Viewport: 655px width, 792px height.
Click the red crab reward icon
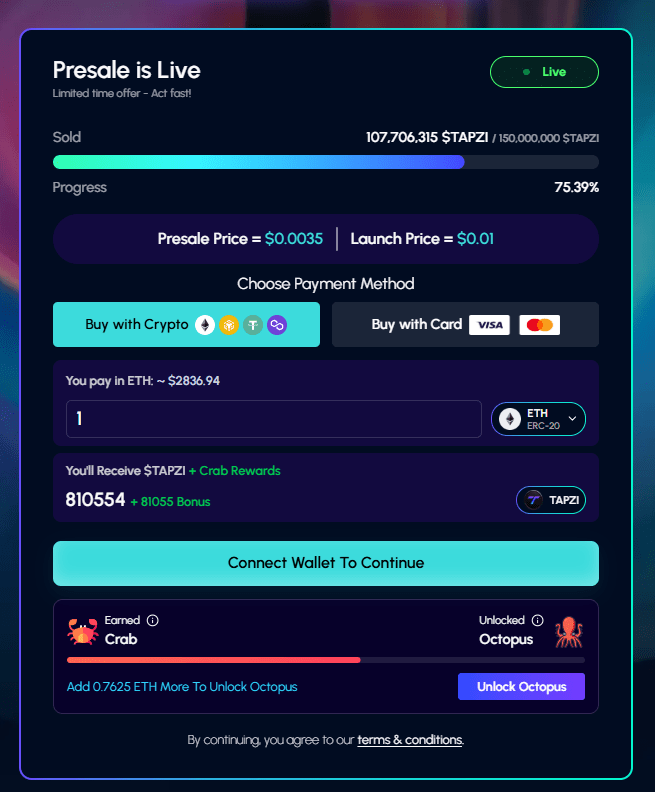82,631
